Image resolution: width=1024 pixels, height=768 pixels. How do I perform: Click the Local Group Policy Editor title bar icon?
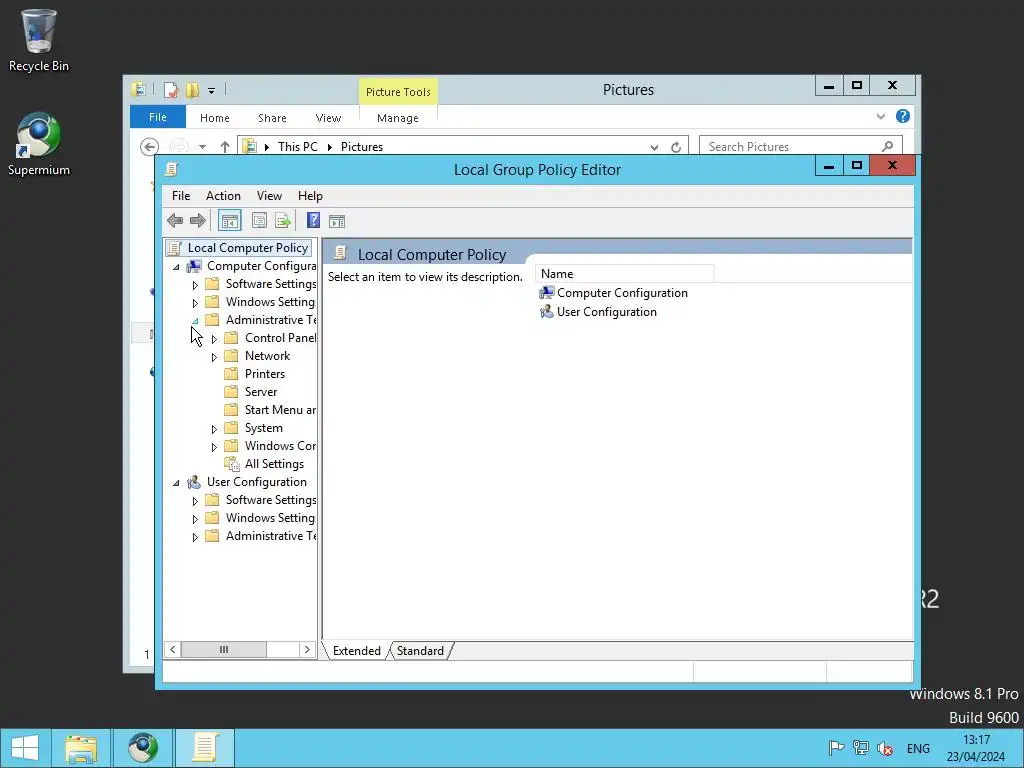tap(172, 169)
